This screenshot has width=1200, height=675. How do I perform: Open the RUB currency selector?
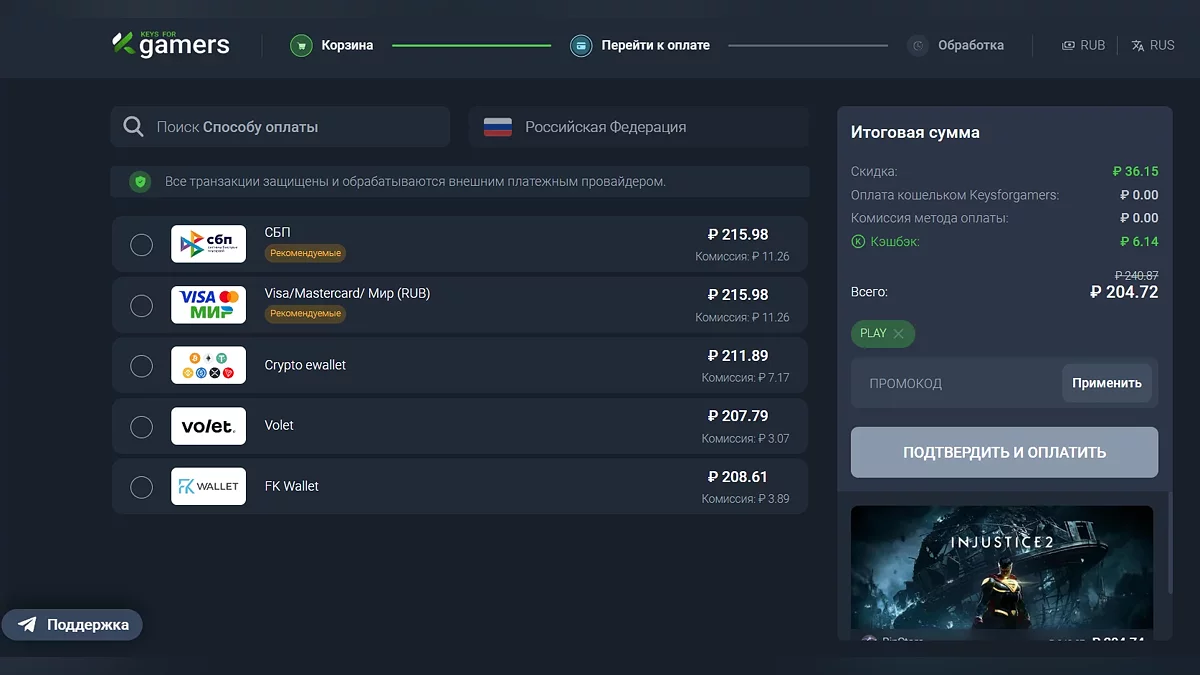tap(1083, 45)
